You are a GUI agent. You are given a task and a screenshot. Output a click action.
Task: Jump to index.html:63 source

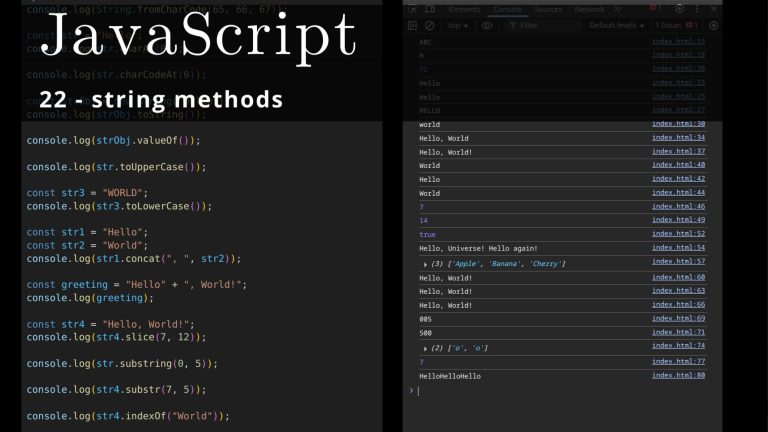coord(678,290)
